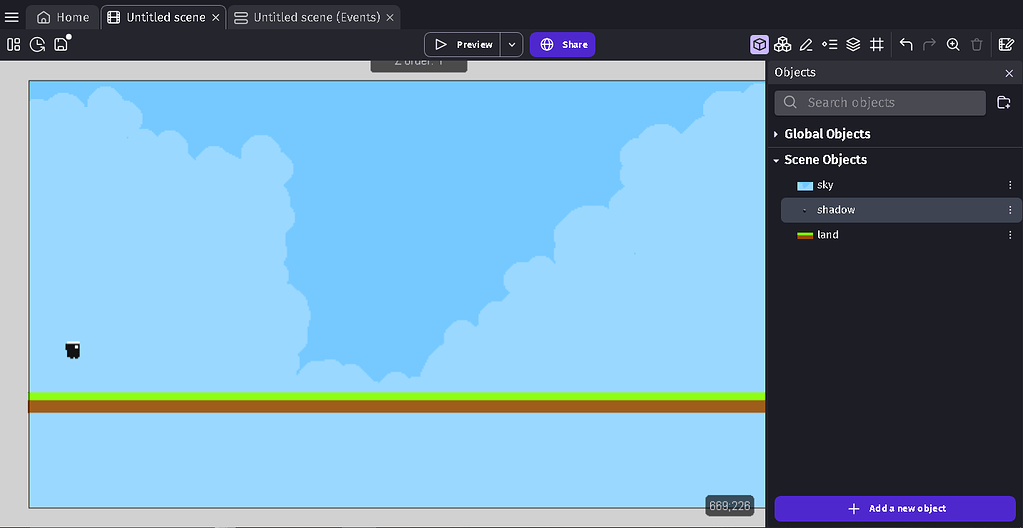
Task: Open the sky object options menu
Action: point(1010,185)
